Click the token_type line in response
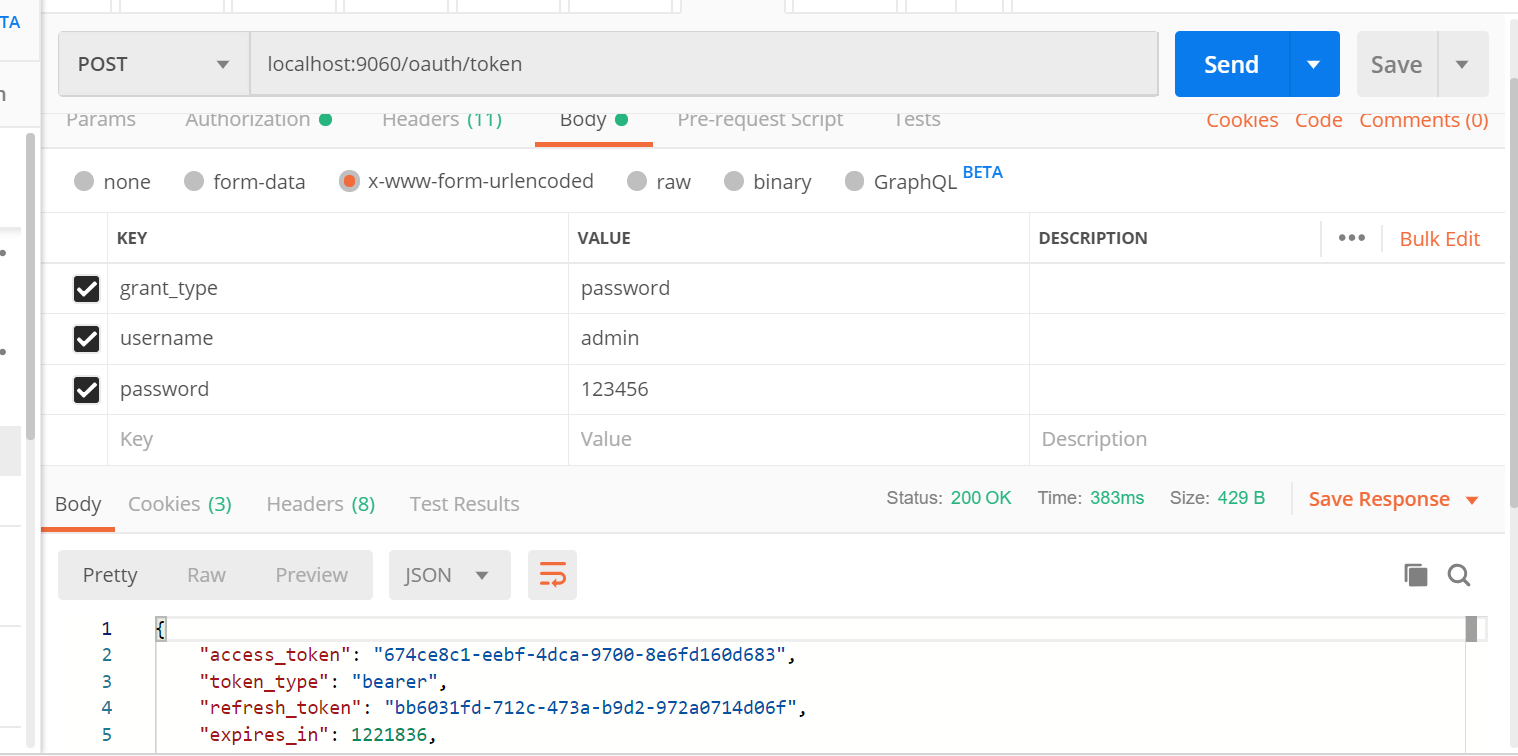This screenshot has width=1518, height=756. 322,682
